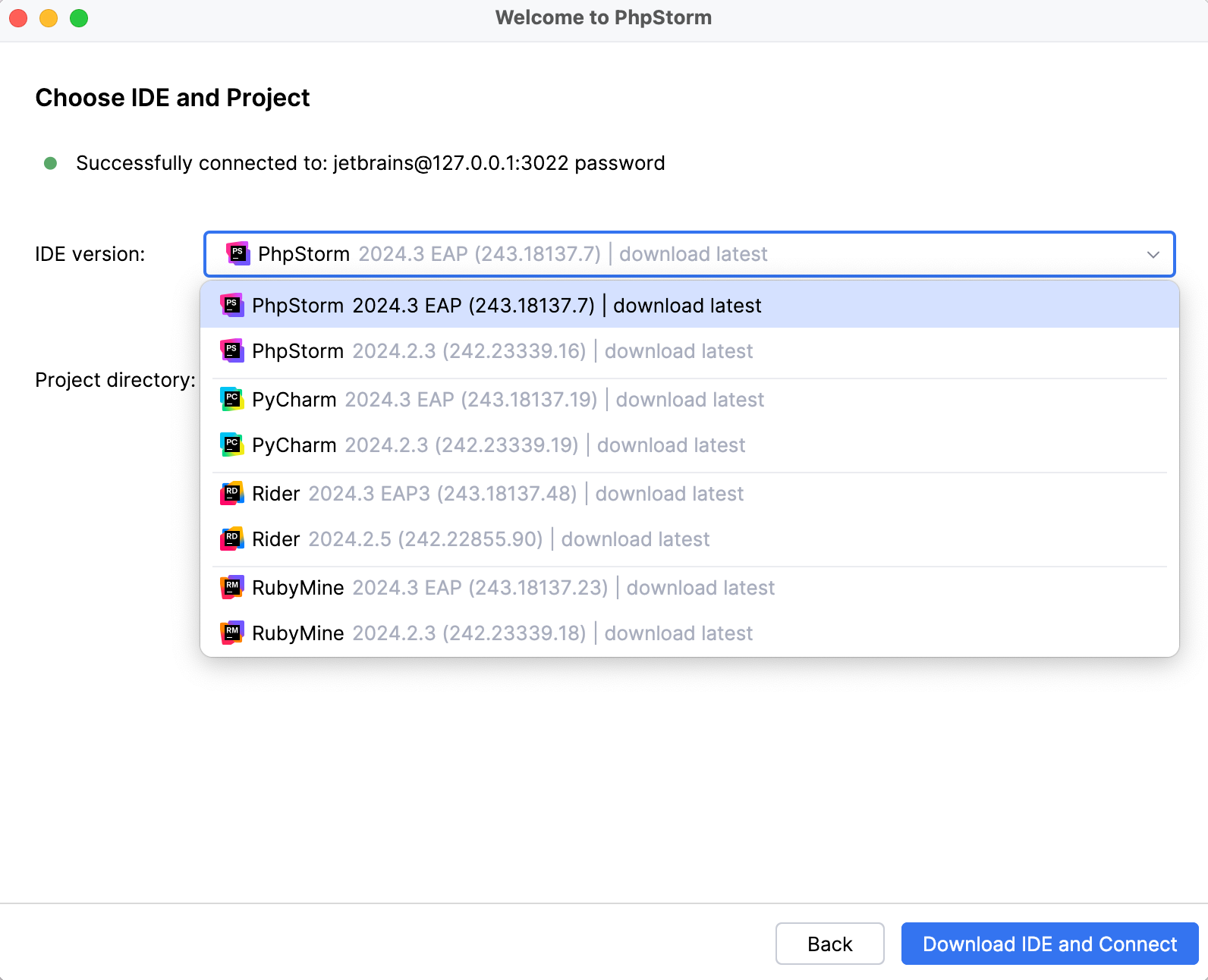The image size is (1208, 980).
Task: Click the Rider 2024.2.5 icon
Action: (x=231, y=539)
